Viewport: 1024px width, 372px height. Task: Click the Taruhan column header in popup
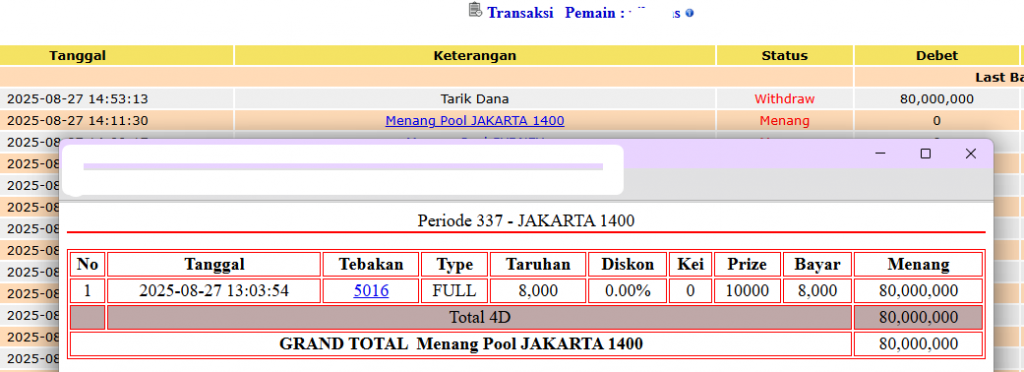click(538, 264)
